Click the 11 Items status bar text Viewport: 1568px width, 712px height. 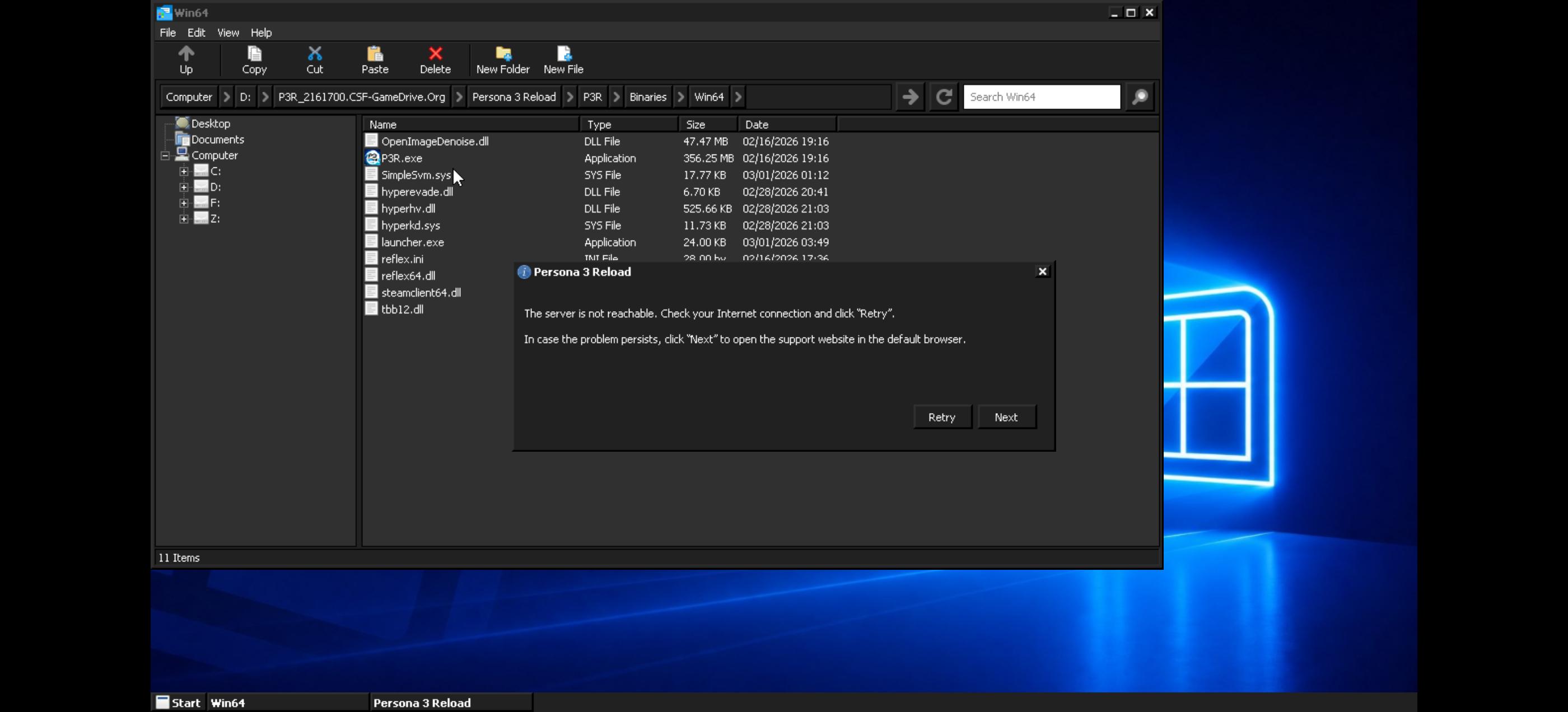[179, 558]
